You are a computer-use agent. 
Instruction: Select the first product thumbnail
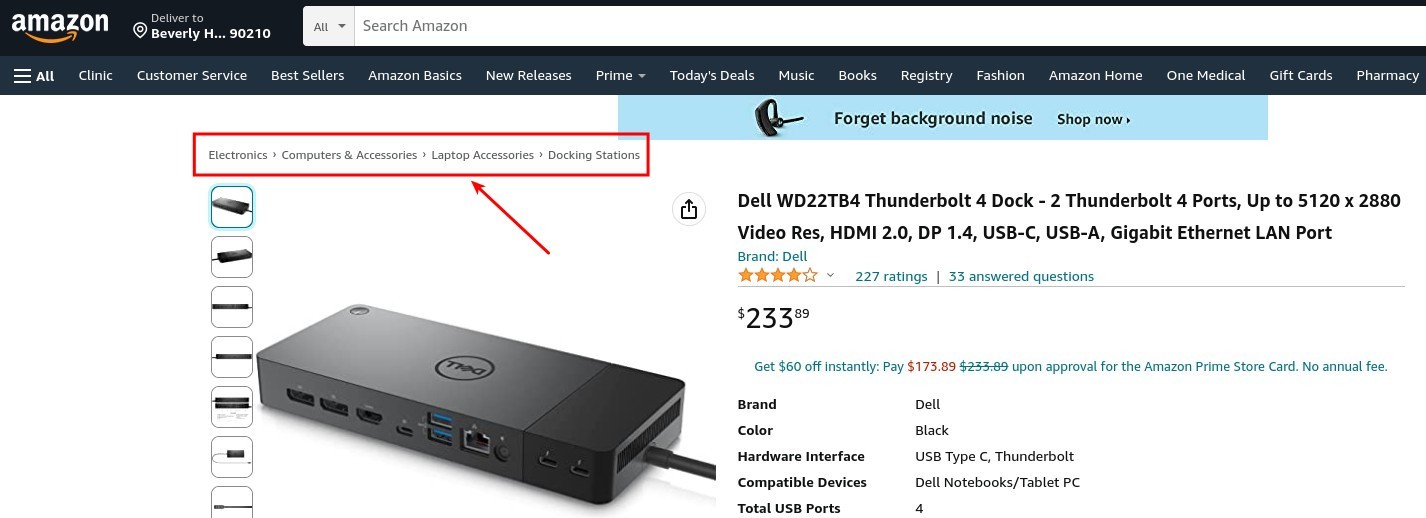232,207
